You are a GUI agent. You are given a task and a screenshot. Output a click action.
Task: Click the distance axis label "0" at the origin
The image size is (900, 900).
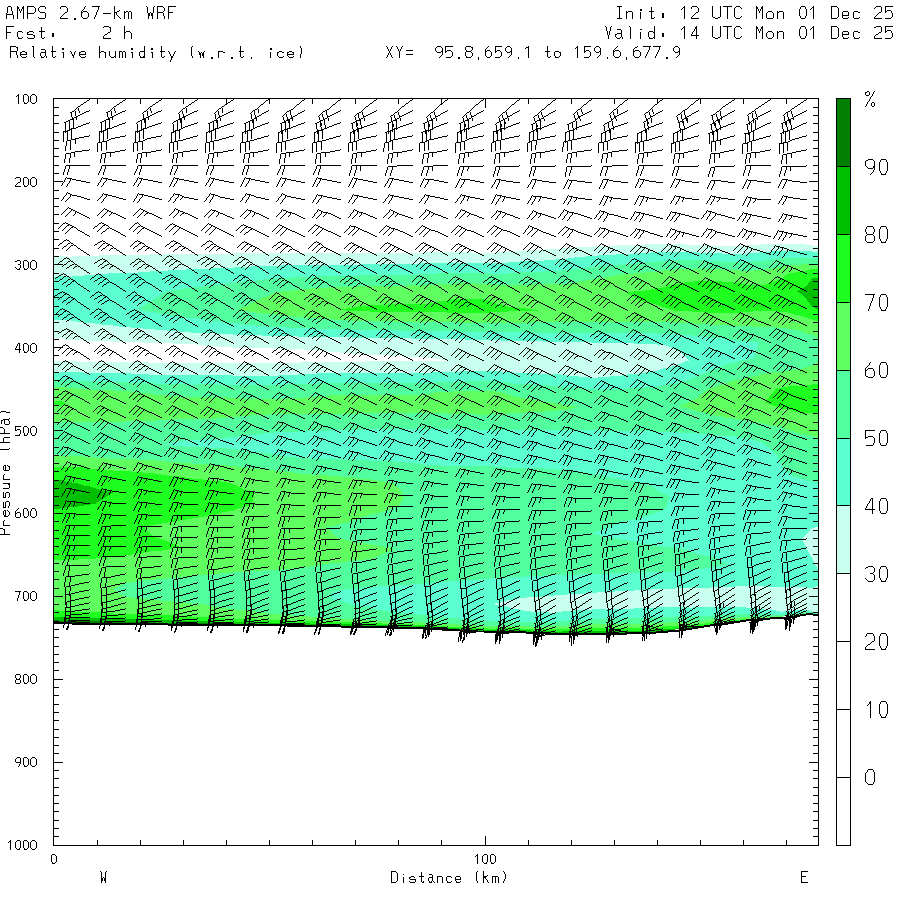54,859
